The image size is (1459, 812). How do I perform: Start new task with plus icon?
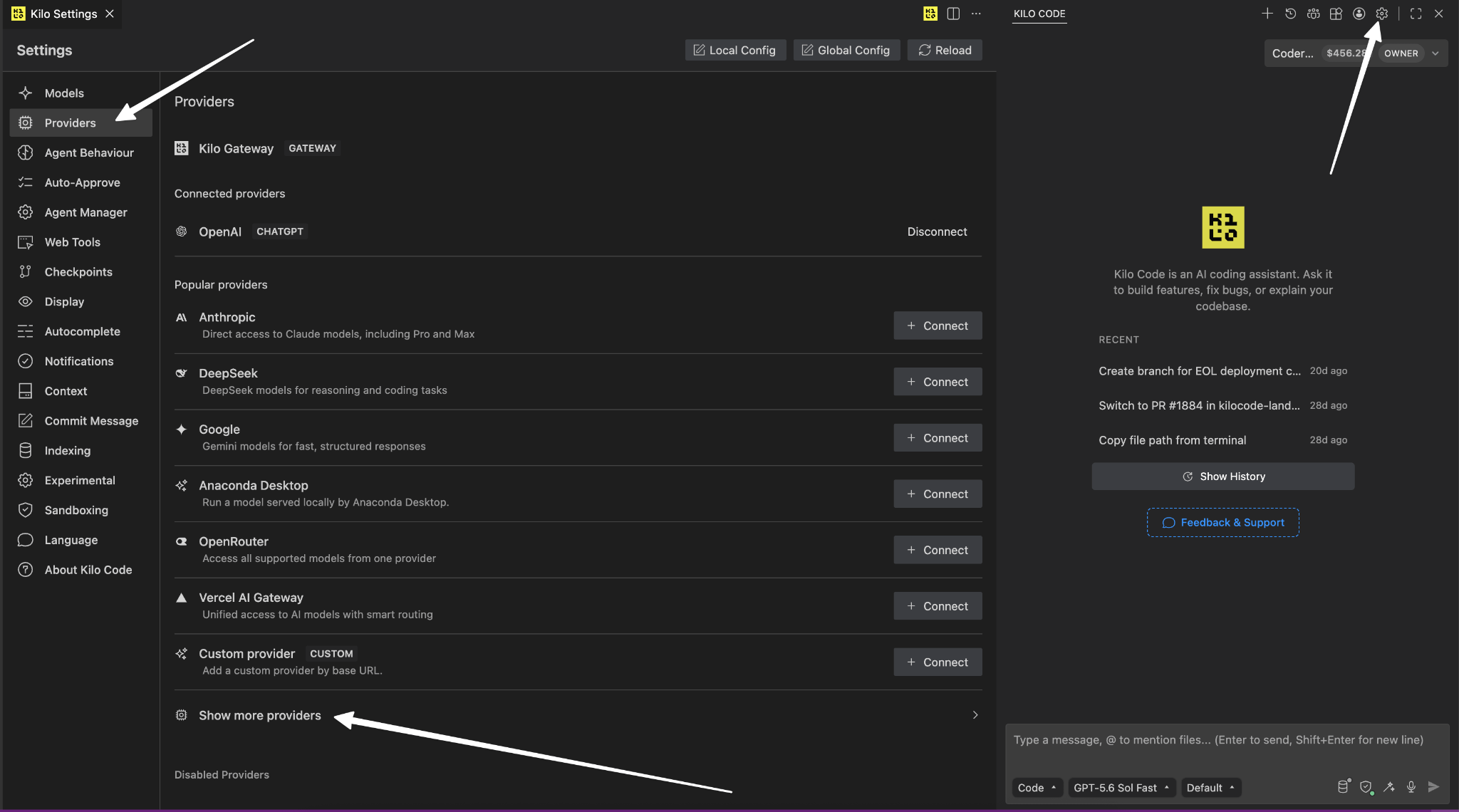1267,14
